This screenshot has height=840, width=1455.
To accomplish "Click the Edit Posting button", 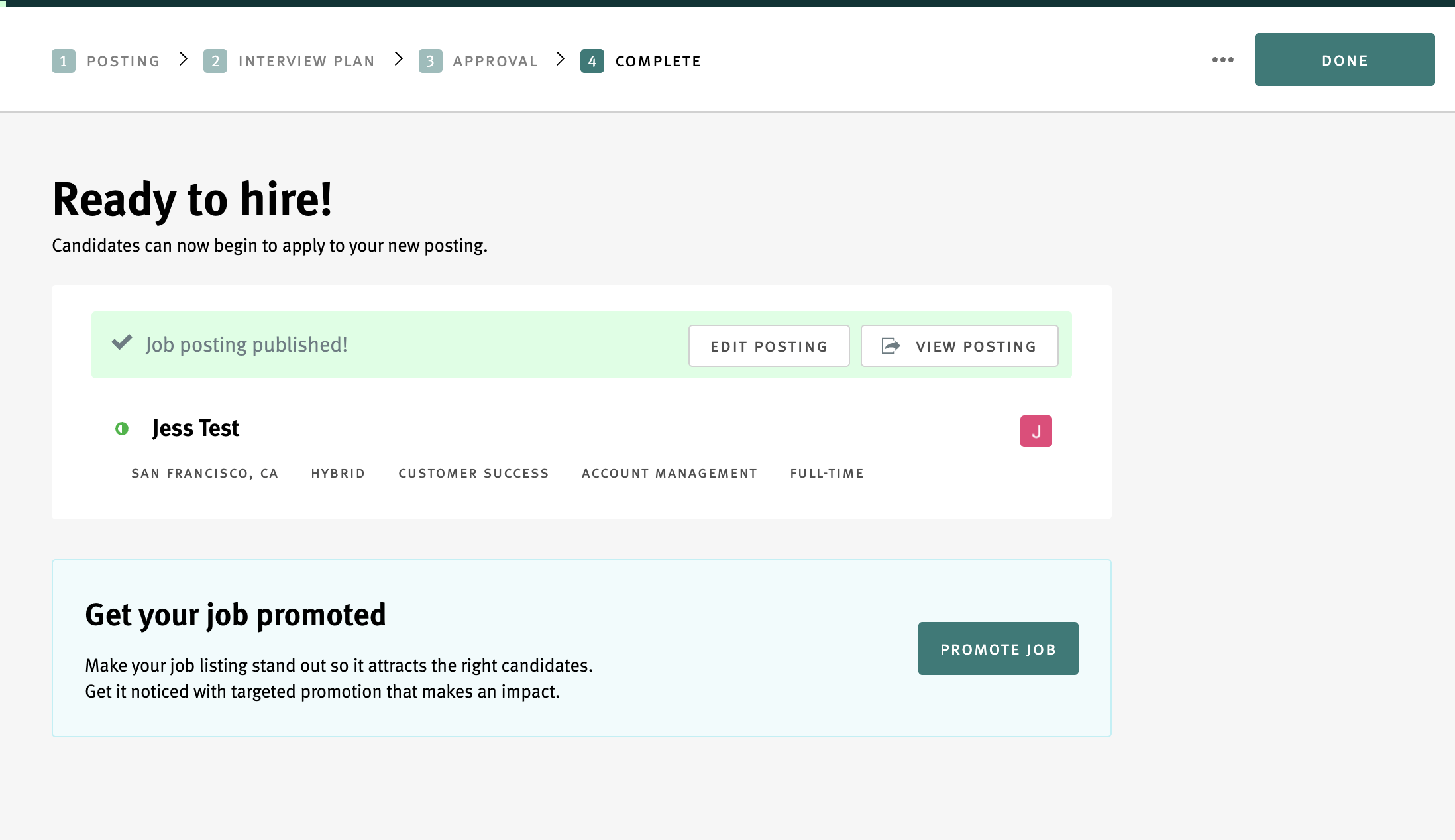I will point(769,346).
